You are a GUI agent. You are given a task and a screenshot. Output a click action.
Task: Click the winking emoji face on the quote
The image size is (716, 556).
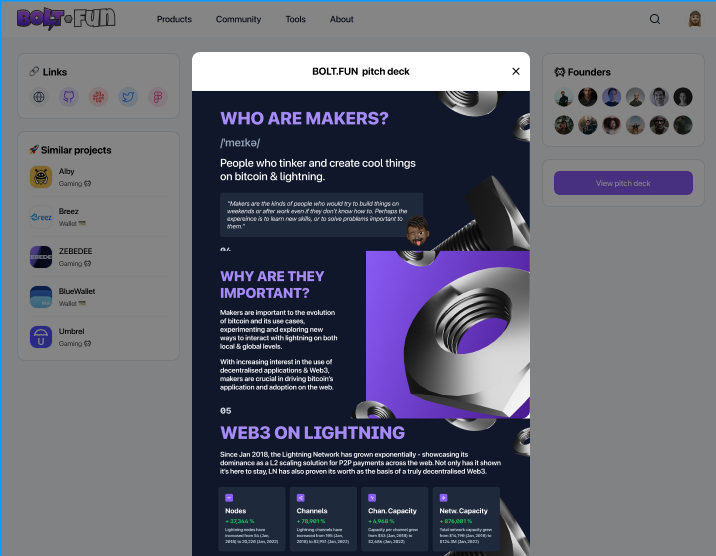(417, 231)
